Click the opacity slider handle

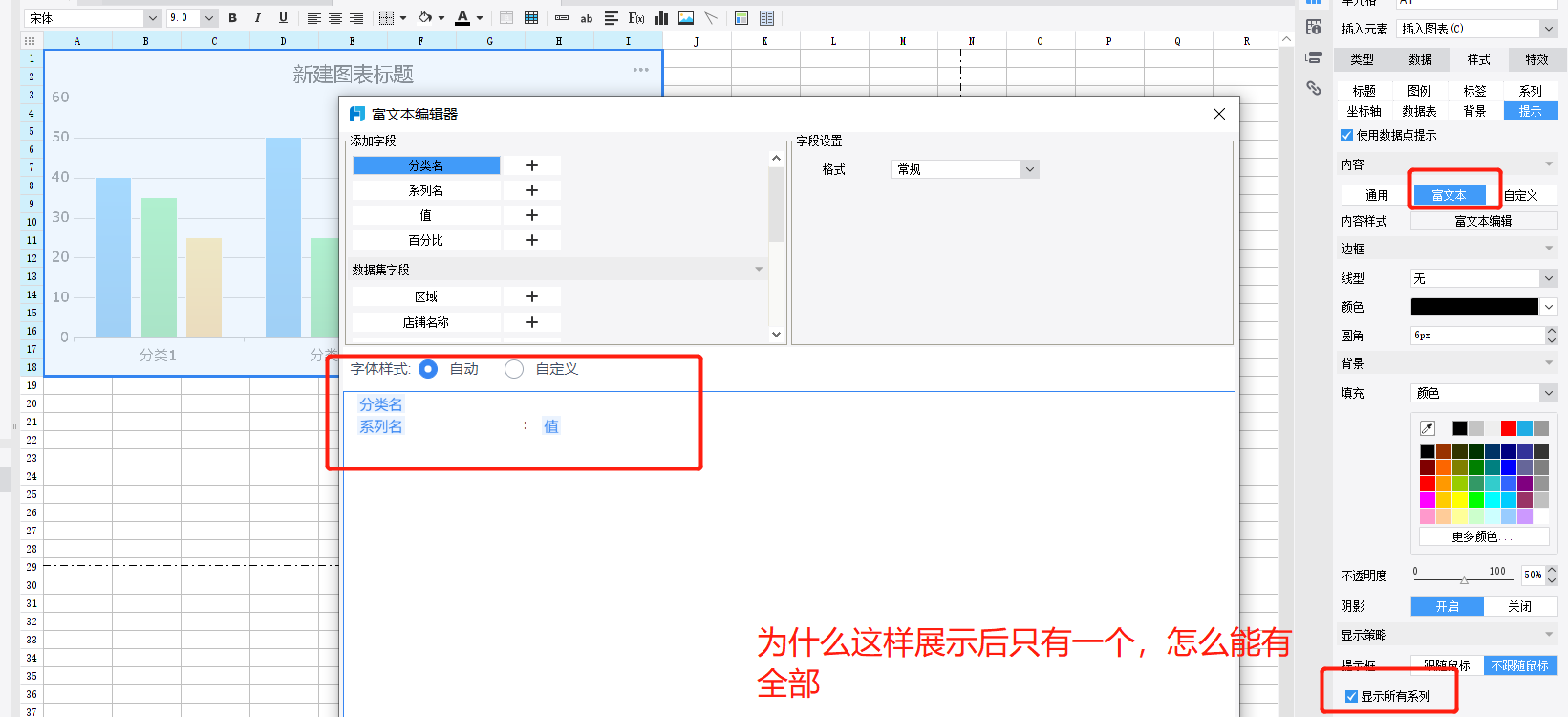(1464, 579)
